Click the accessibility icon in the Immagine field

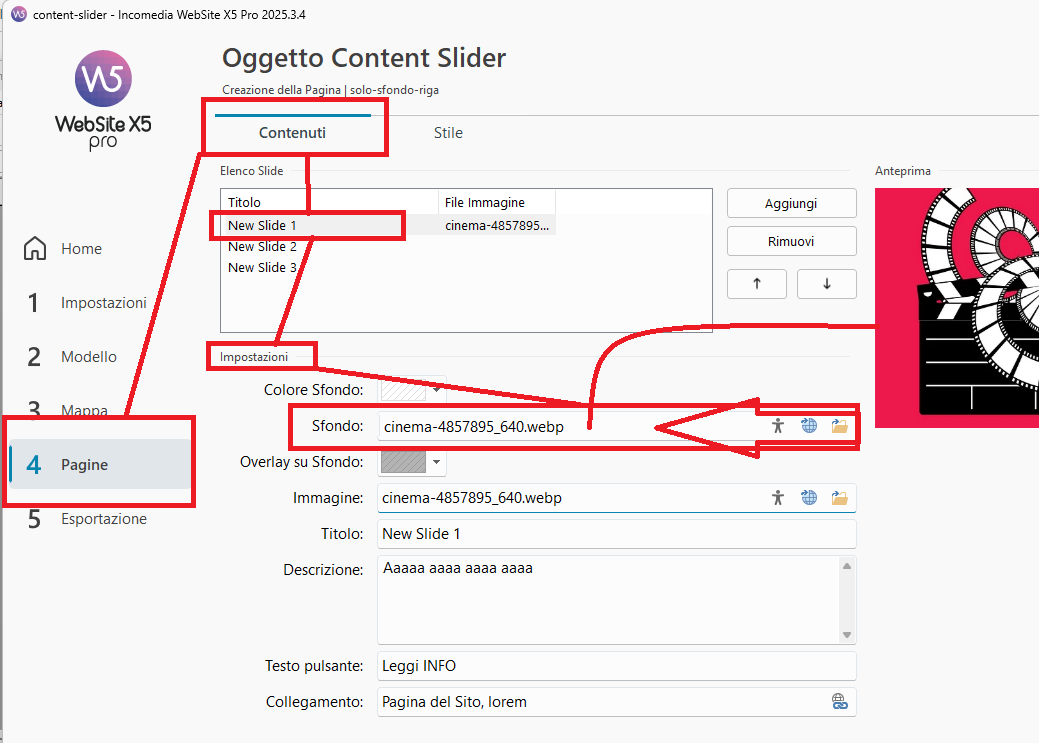coord(778,498)
